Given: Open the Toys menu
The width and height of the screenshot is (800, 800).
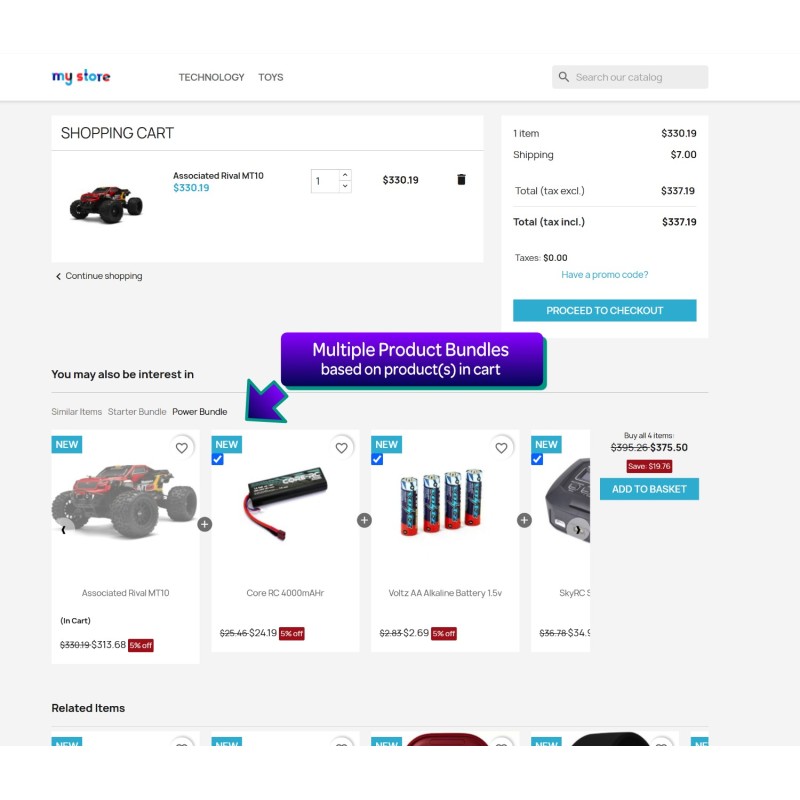Looking at the screenshot, I should [x=270, y=77].
